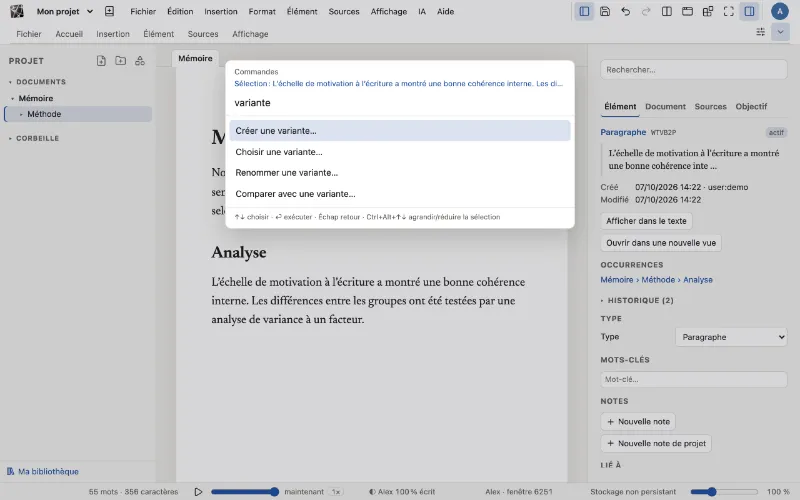The height and width of the screenshot is (500, 800).
Task: Click the new folder icon in Projet
Action: click(120, 61)
